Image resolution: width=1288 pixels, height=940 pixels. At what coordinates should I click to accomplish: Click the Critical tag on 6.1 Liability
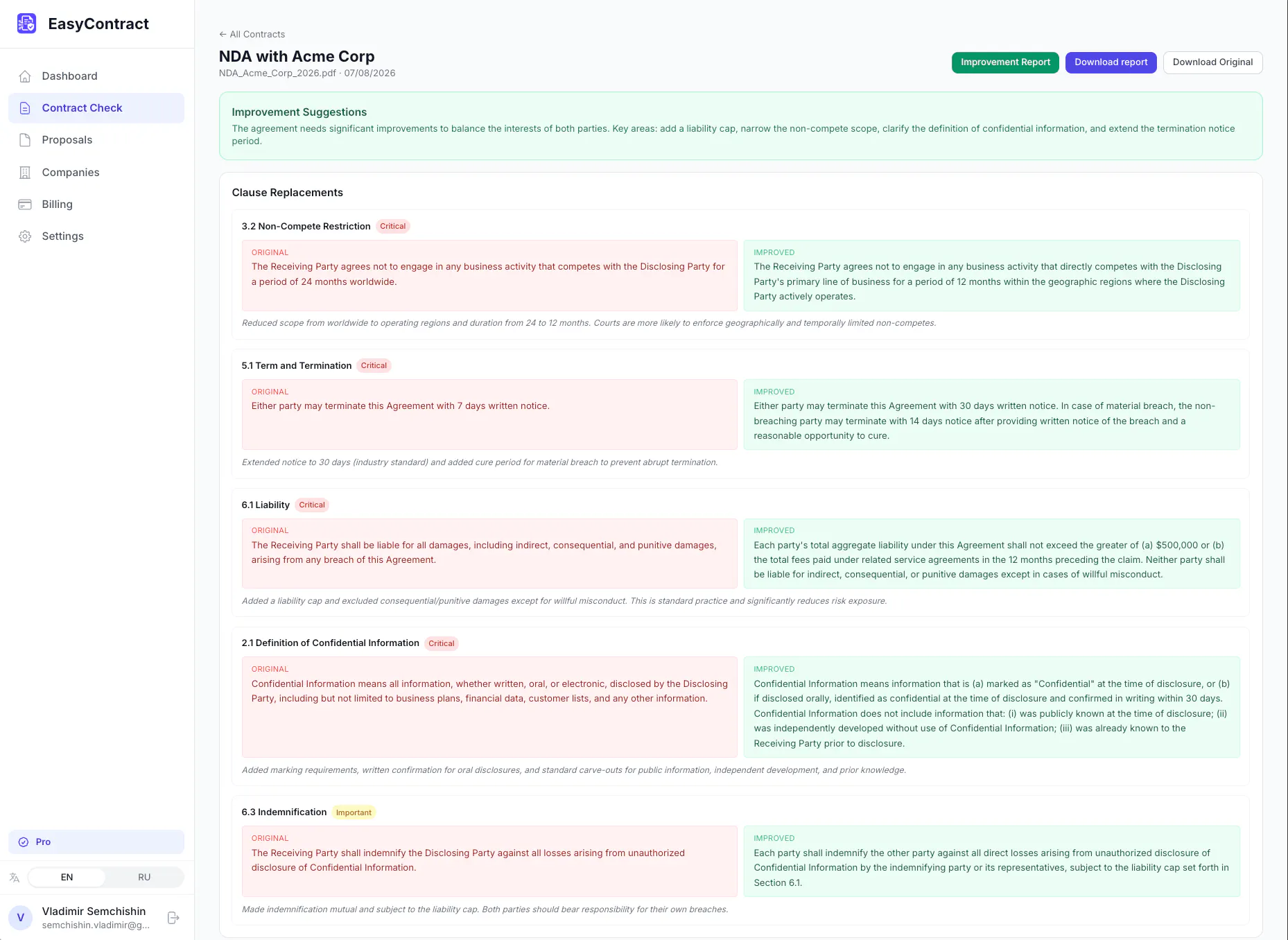(312, 505)
